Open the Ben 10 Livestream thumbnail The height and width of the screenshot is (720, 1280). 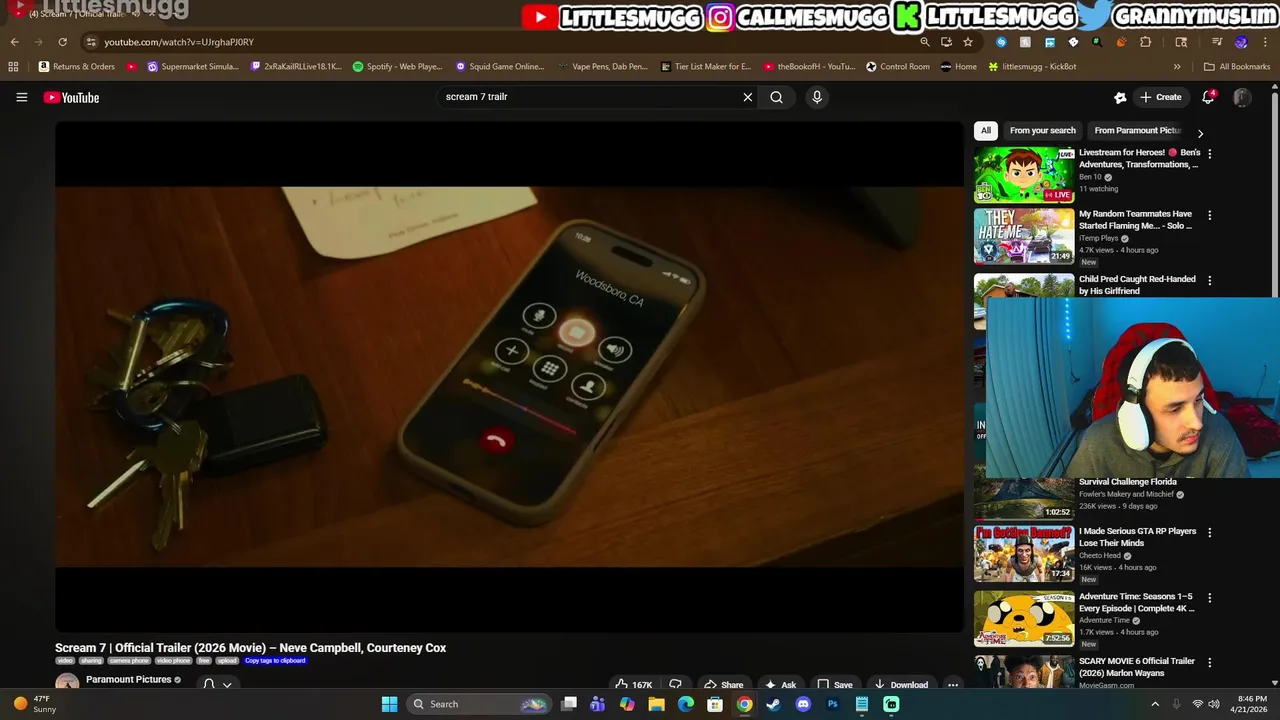[1024, 174]
